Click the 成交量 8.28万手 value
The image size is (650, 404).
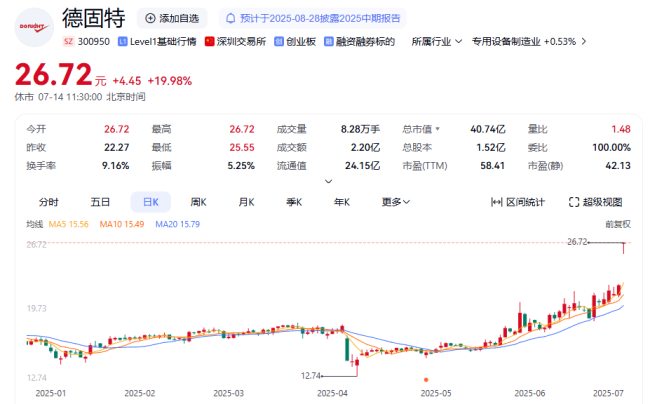[x=360, y=129]
